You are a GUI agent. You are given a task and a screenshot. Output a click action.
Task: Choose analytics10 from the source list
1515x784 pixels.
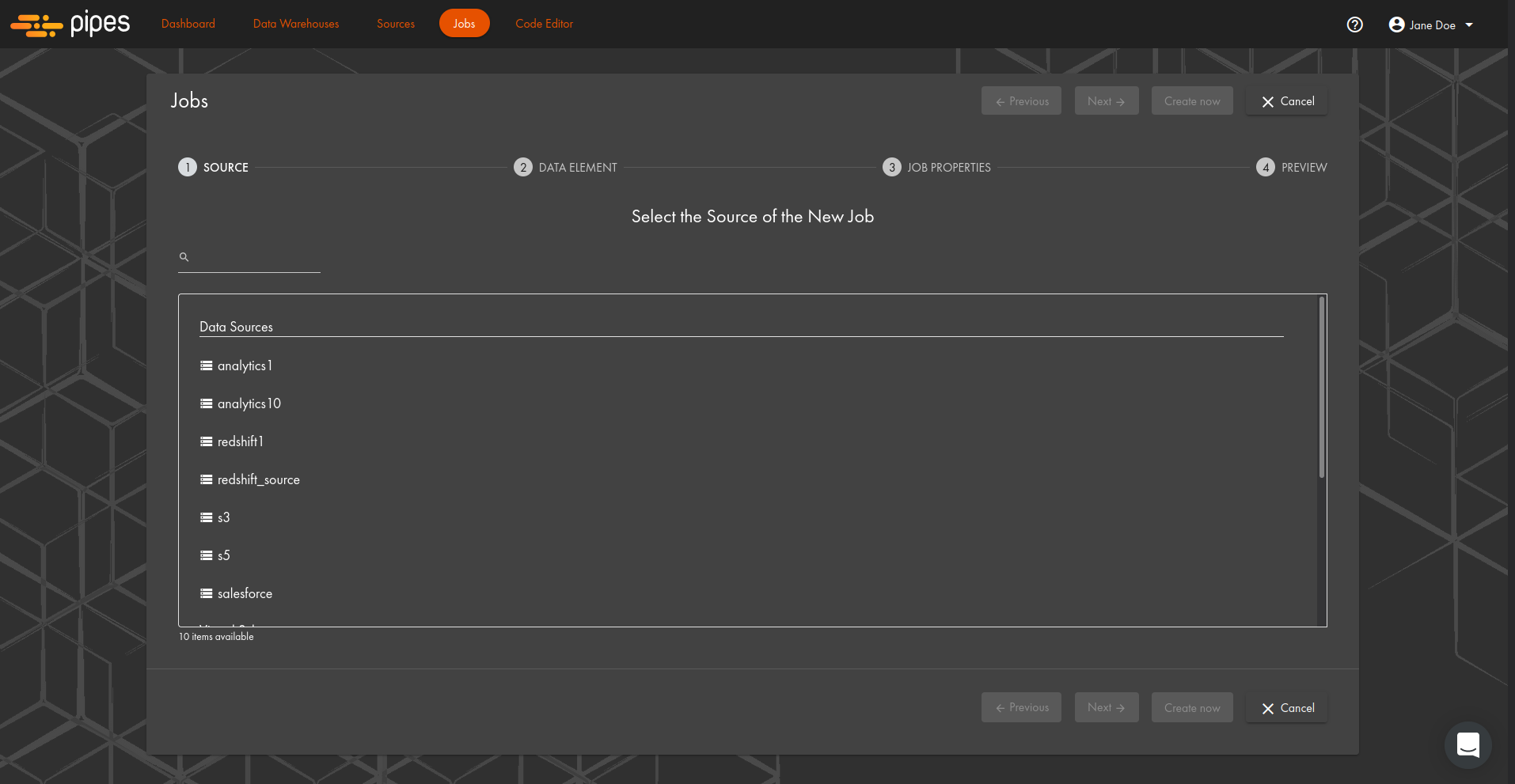pyautogui.click(x=249, y=403)
